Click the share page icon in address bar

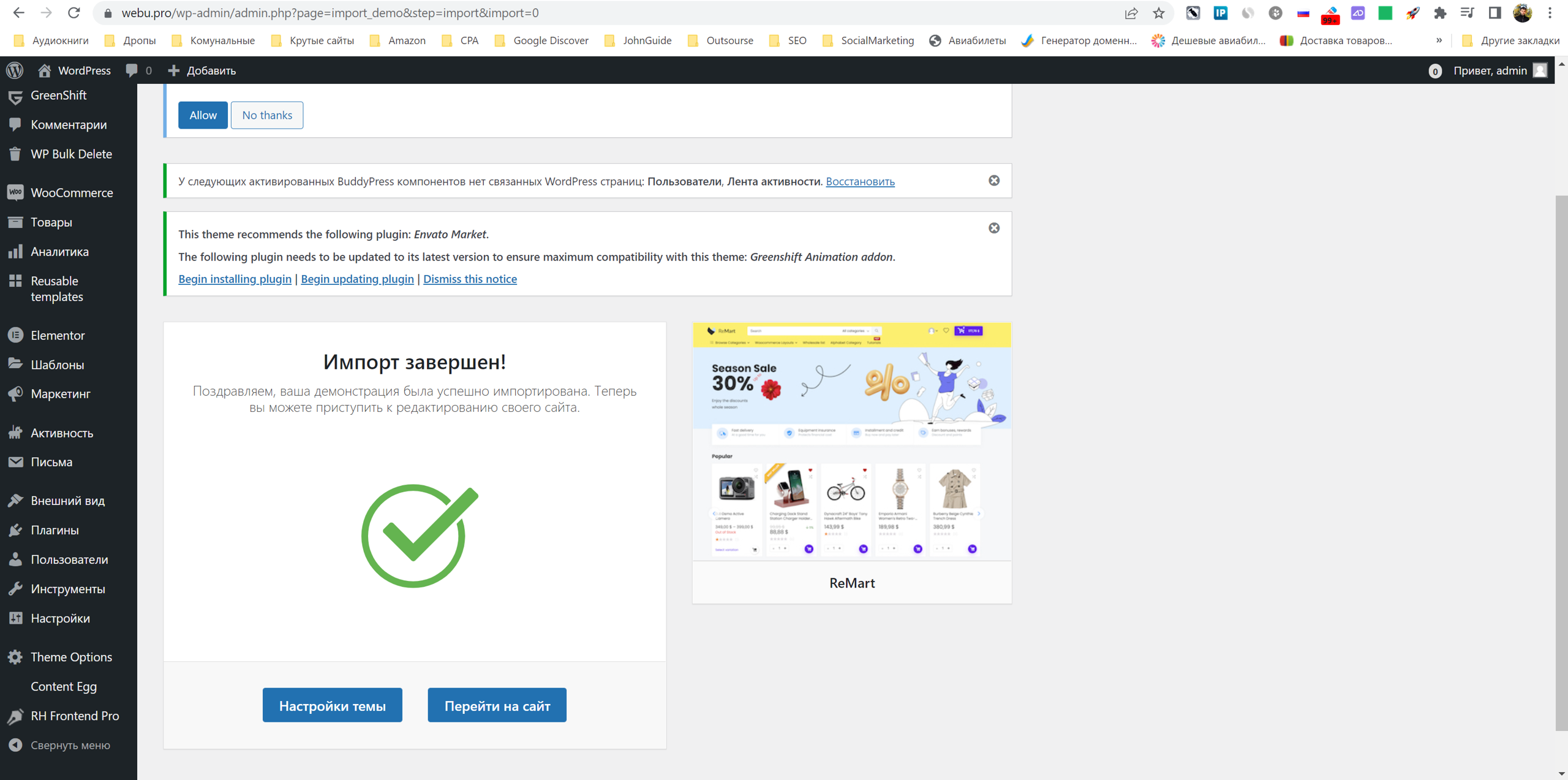point(1131,13)
